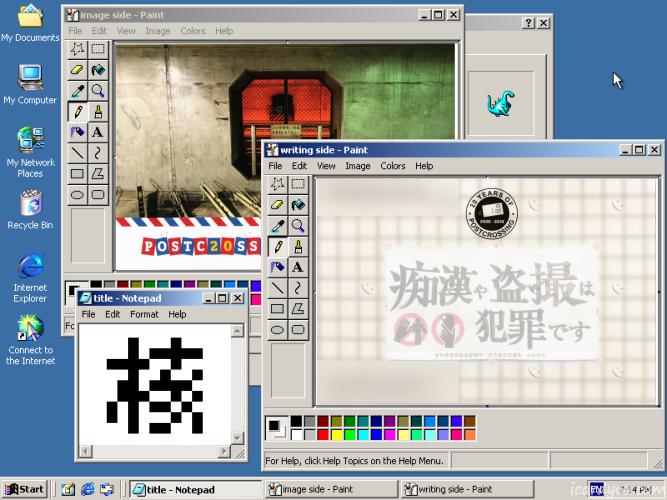Viewport: 667px width, 500px height.
Task: Choose the Fill With Color bucket in writing side Paint
Action: (x=298, y=205)
